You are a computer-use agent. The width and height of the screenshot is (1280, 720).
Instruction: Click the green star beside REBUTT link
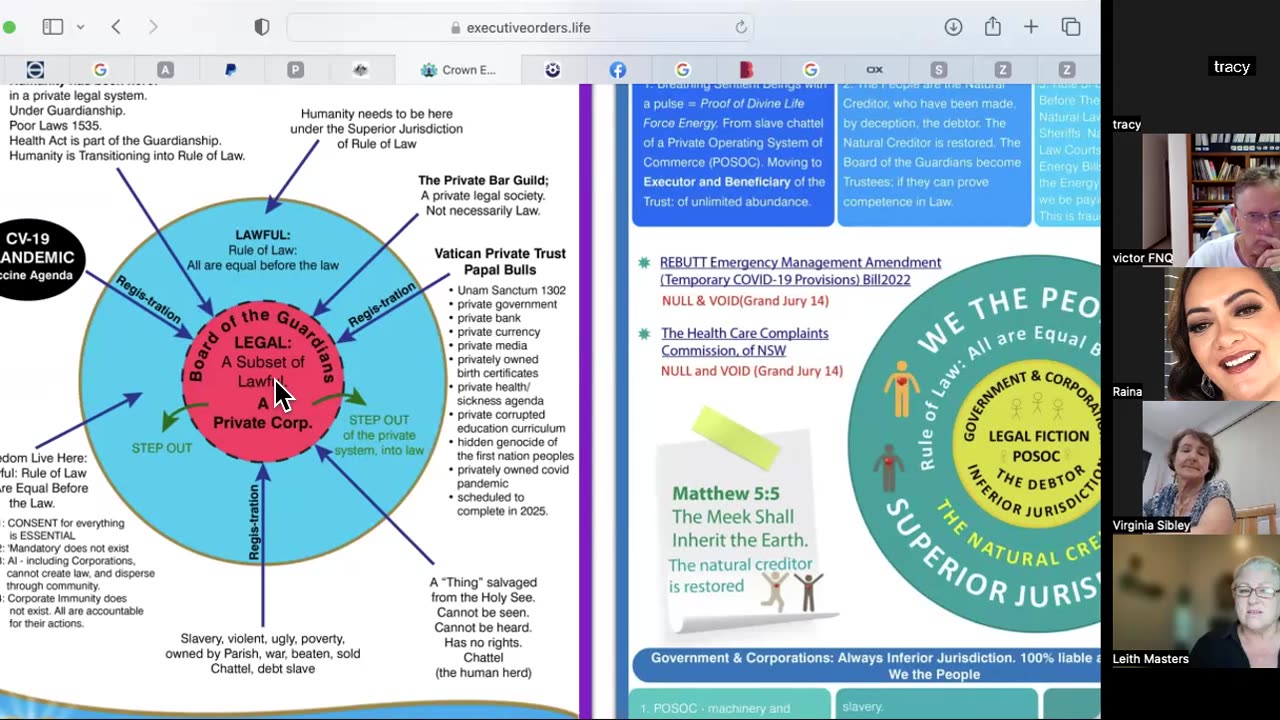pyautogui.click(x=644, y=263)
